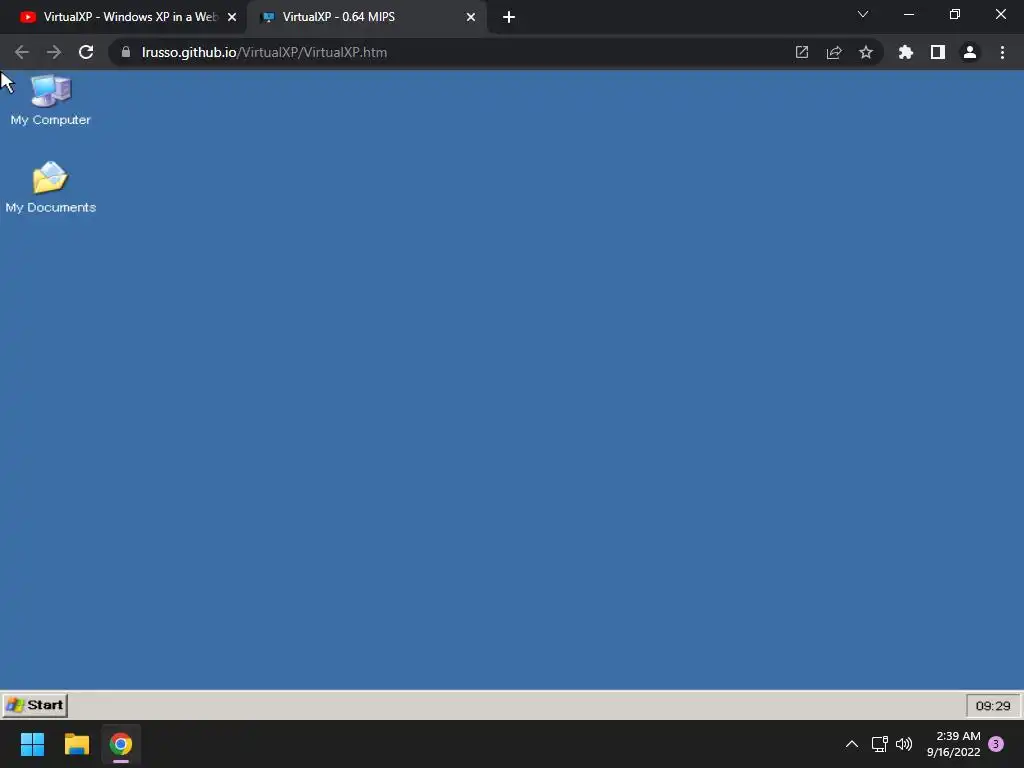Open the Chrome profile menu

point(970,52)
